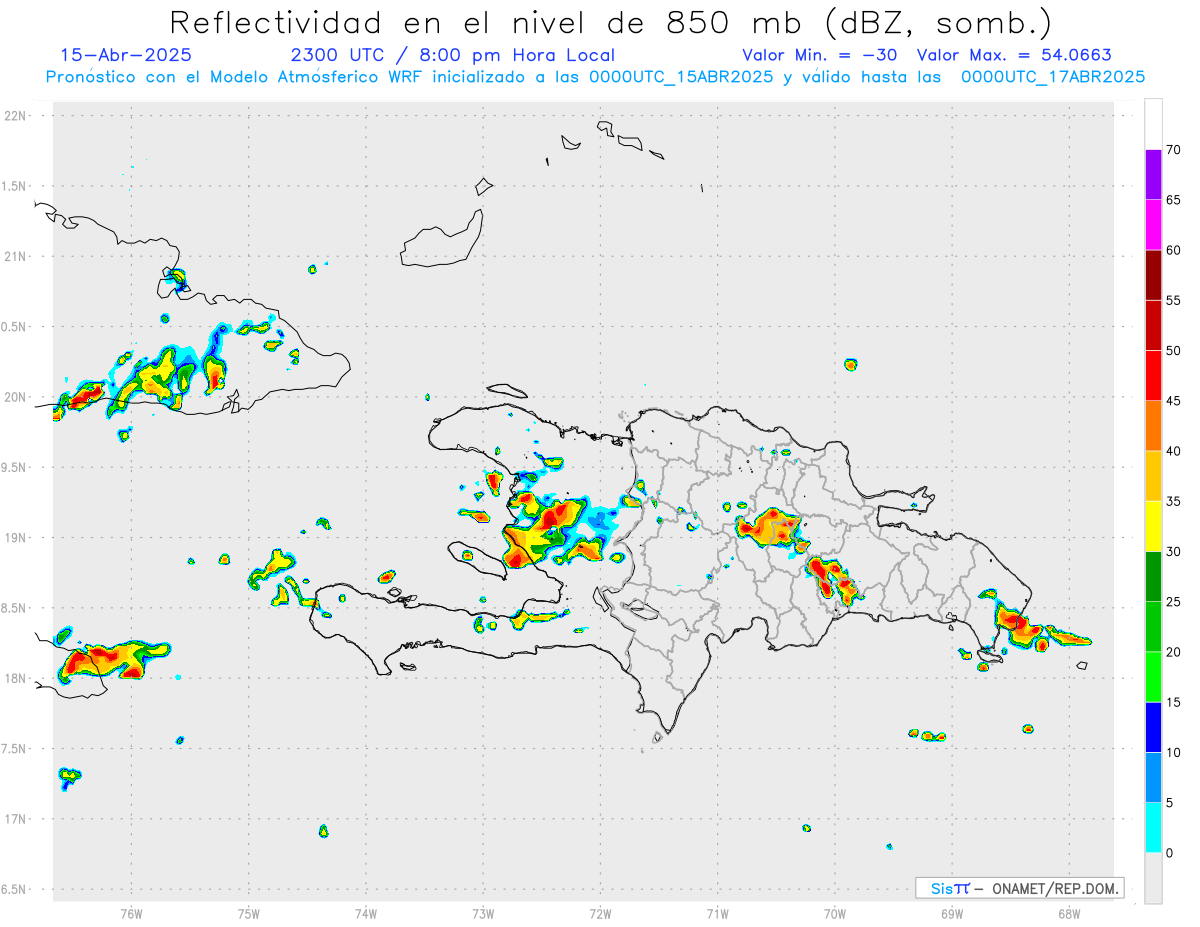Select the '75W' longitude label
This screenshot has height=927, width=1200.
click(x=249, y=913)
